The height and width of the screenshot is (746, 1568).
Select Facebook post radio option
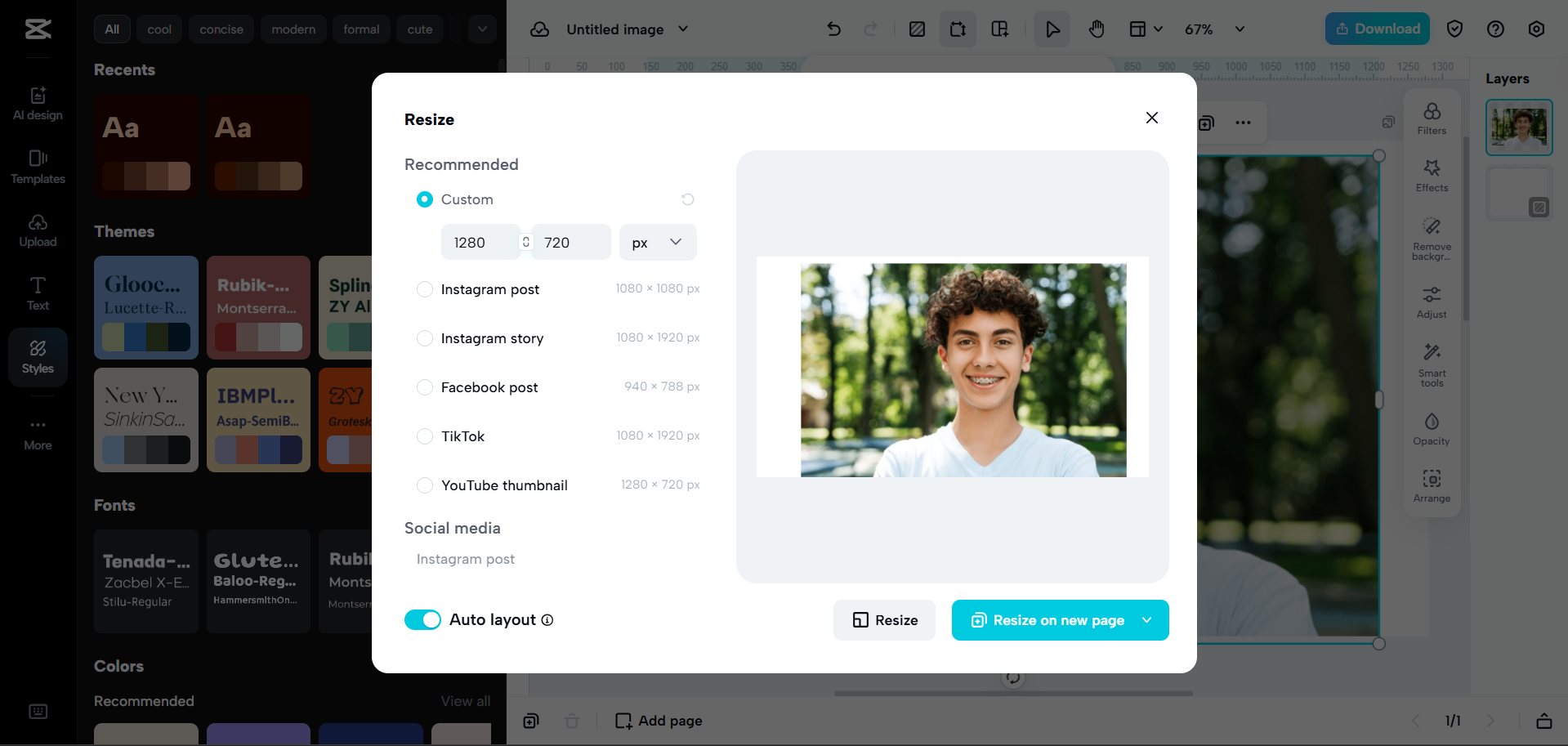[425, 387]
